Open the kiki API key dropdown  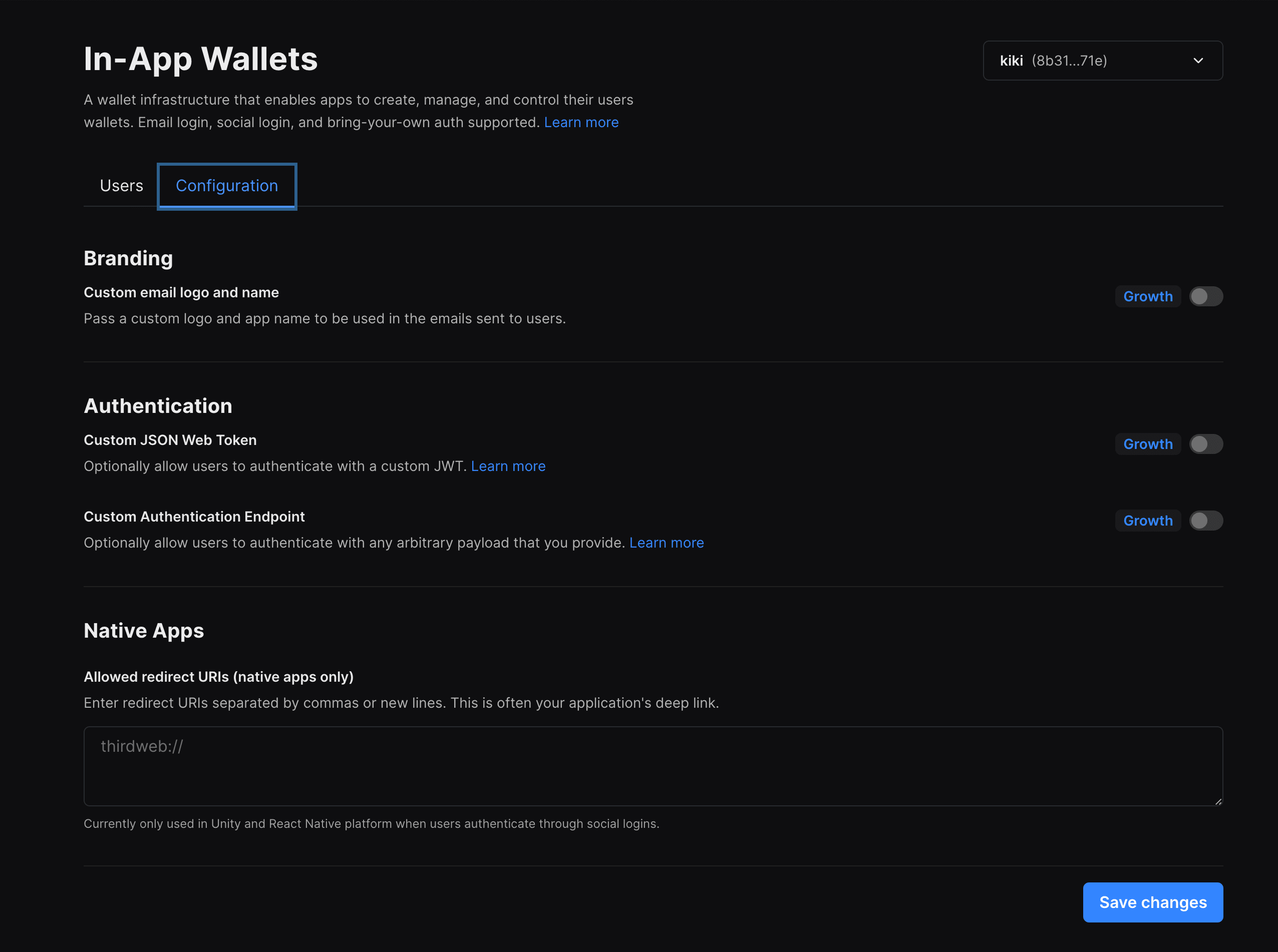1102,61
